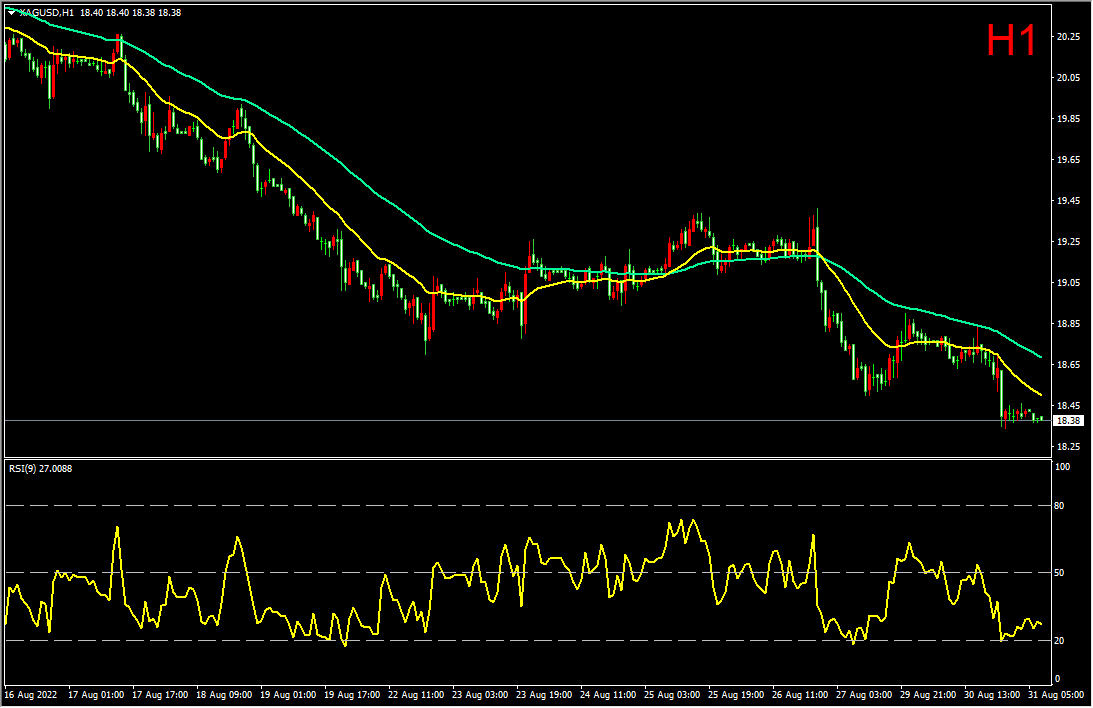This screenshot has height=708, width=1093.
Task: Click the 29 Aug 21:00 time label
Action: pyautogui.click(x=928, y=695)
